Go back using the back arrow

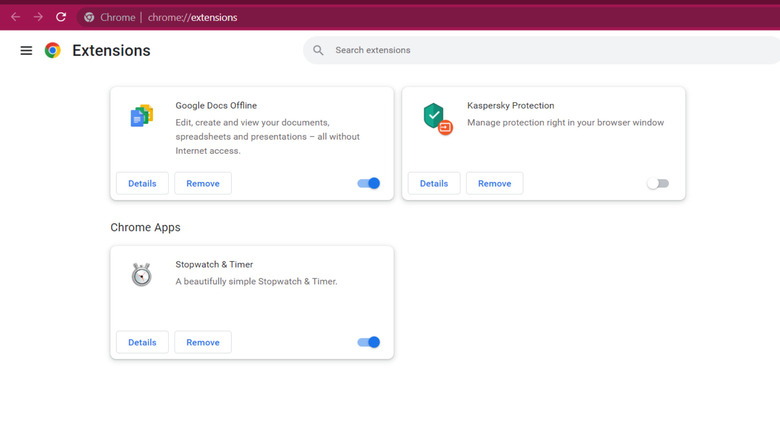[x=15, y=17]
